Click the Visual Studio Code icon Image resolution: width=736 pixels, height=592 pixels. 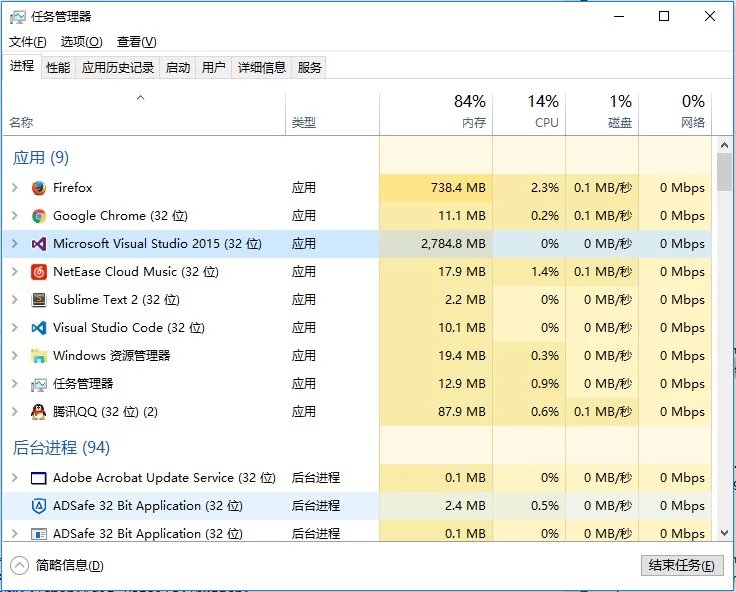click(38, 328)
